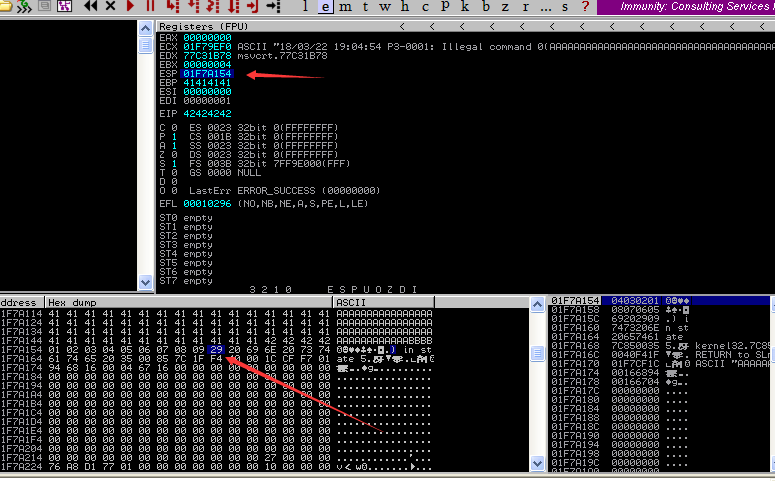Screen dimensions: 775x481
Task: Select EAX register value 00000000
Action: [x=207, y=38]
